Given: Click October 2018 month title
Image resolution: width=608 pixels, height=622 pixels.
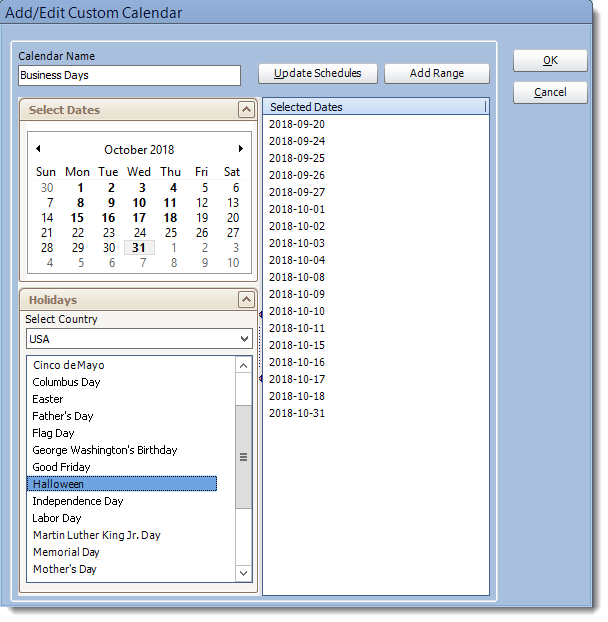Looking at the screenshot, I should coord(139,150).
